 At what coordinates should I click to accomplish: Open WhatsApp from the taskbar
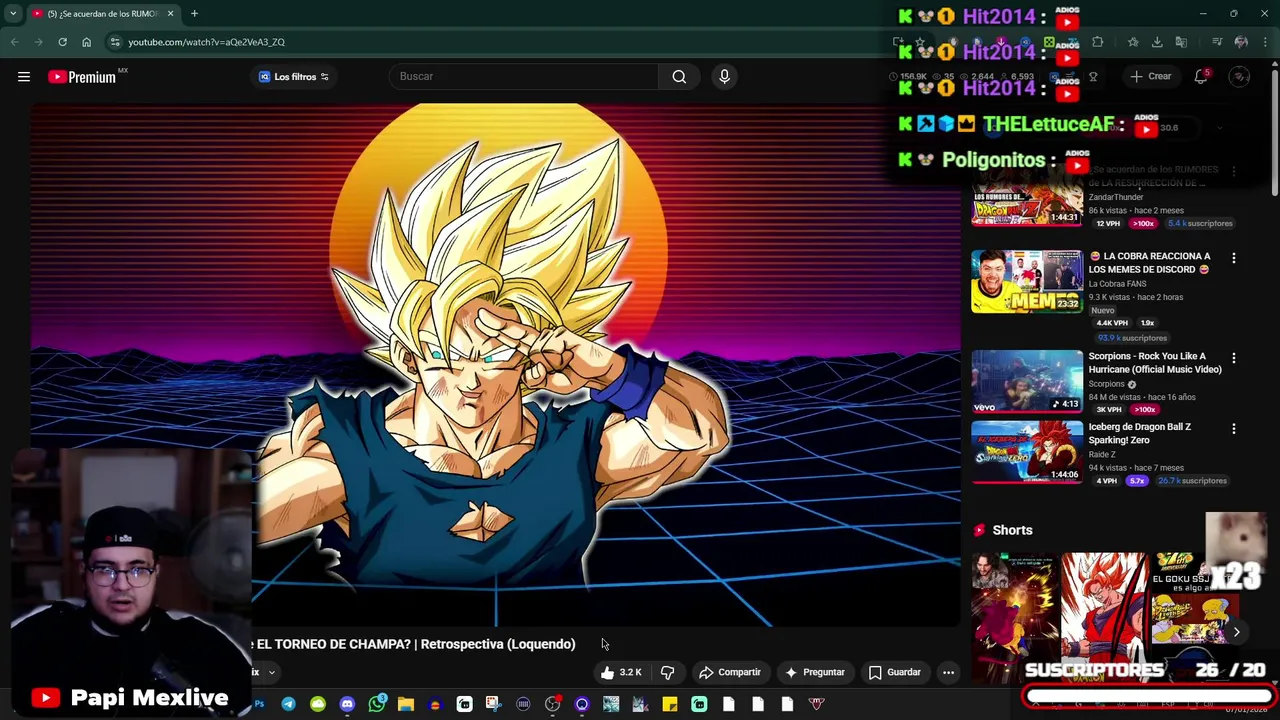coord(377,705)
